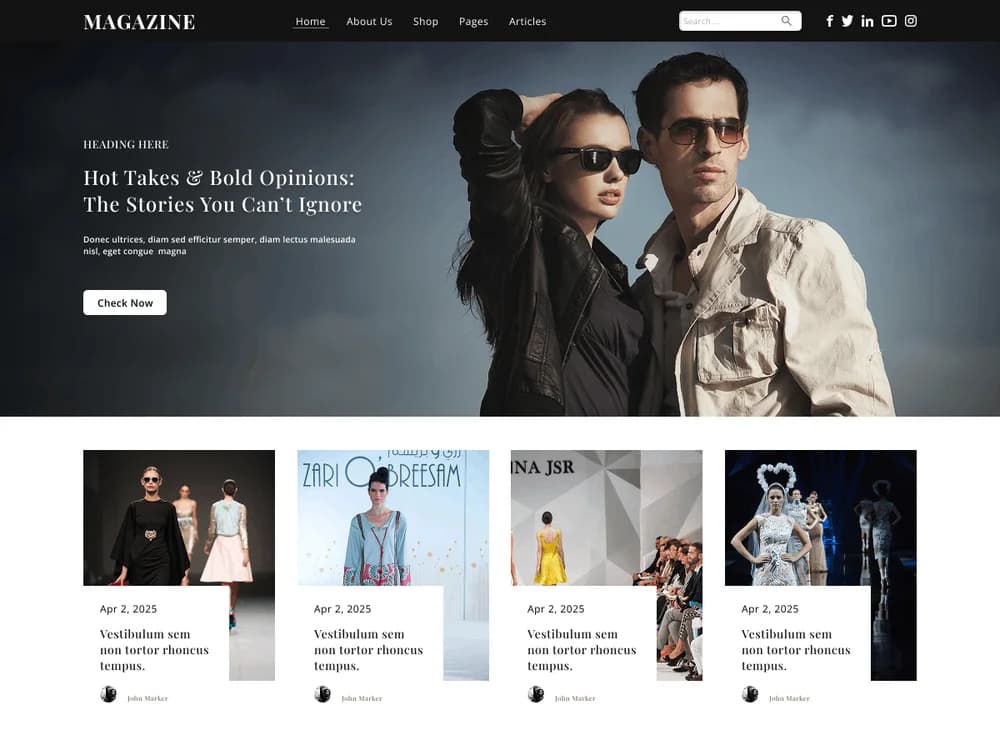Navigate to the Home menu item

[x=310, y=20]
